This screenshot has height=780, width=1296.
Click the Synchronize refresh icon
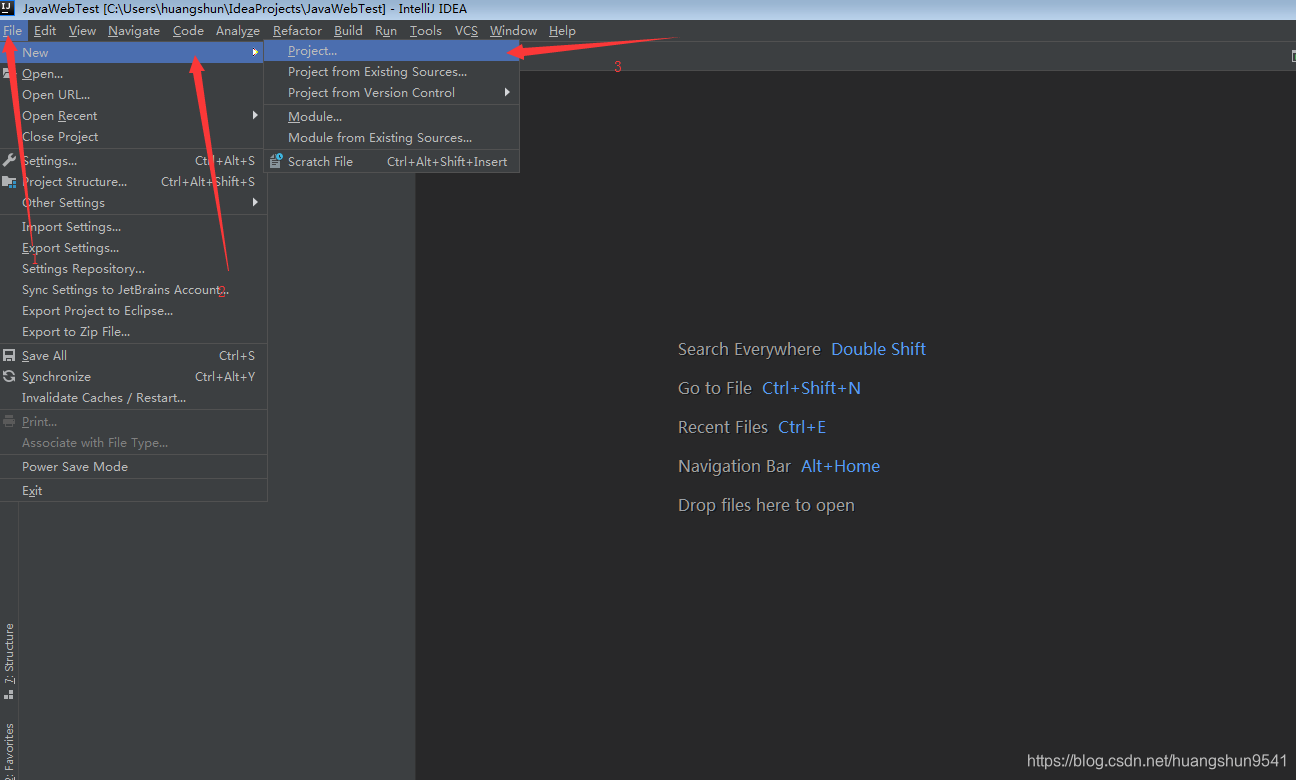click(x=9, y=376)
